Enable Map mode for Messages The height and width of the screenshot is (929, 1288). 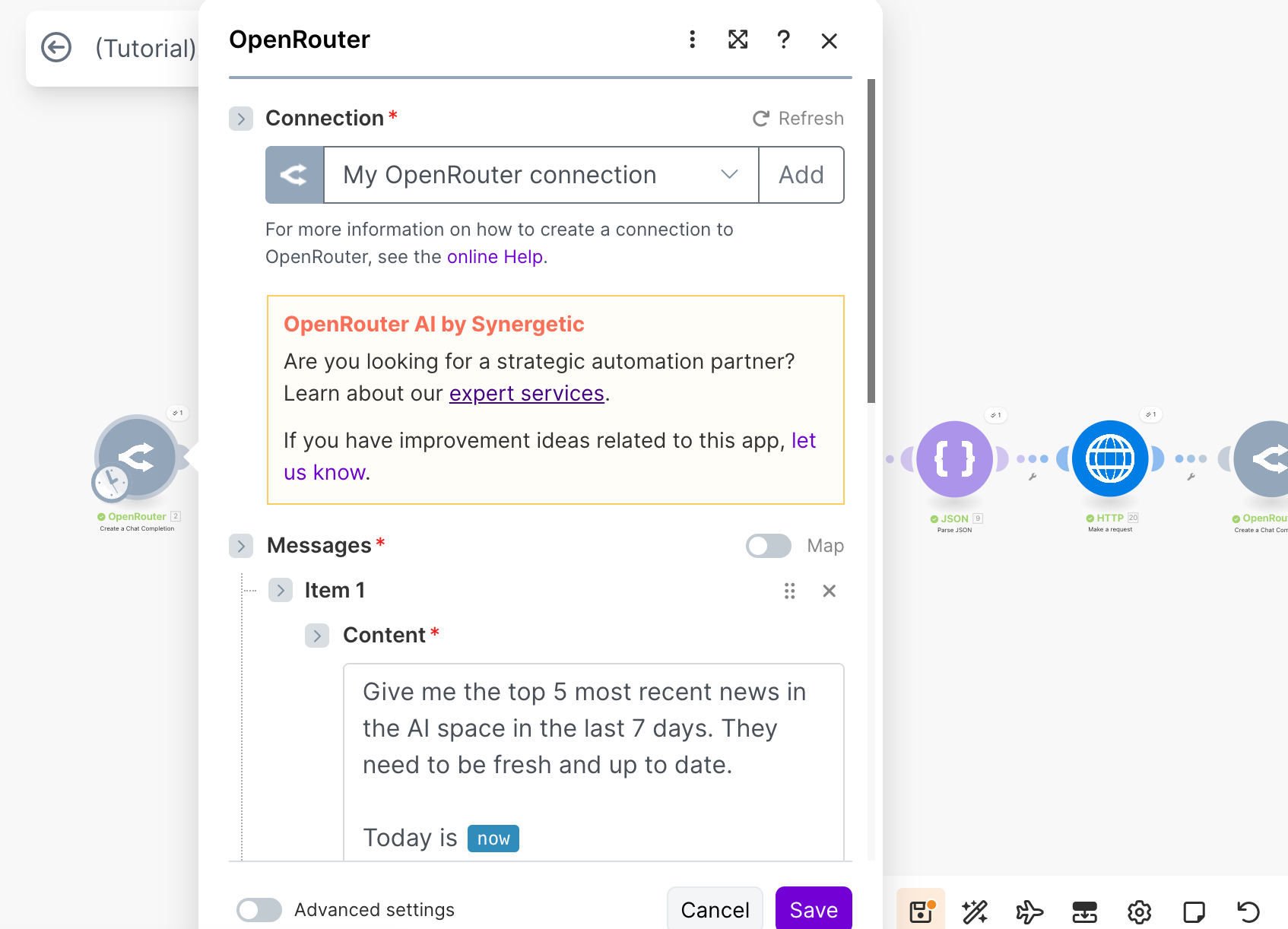click(768, 546)
